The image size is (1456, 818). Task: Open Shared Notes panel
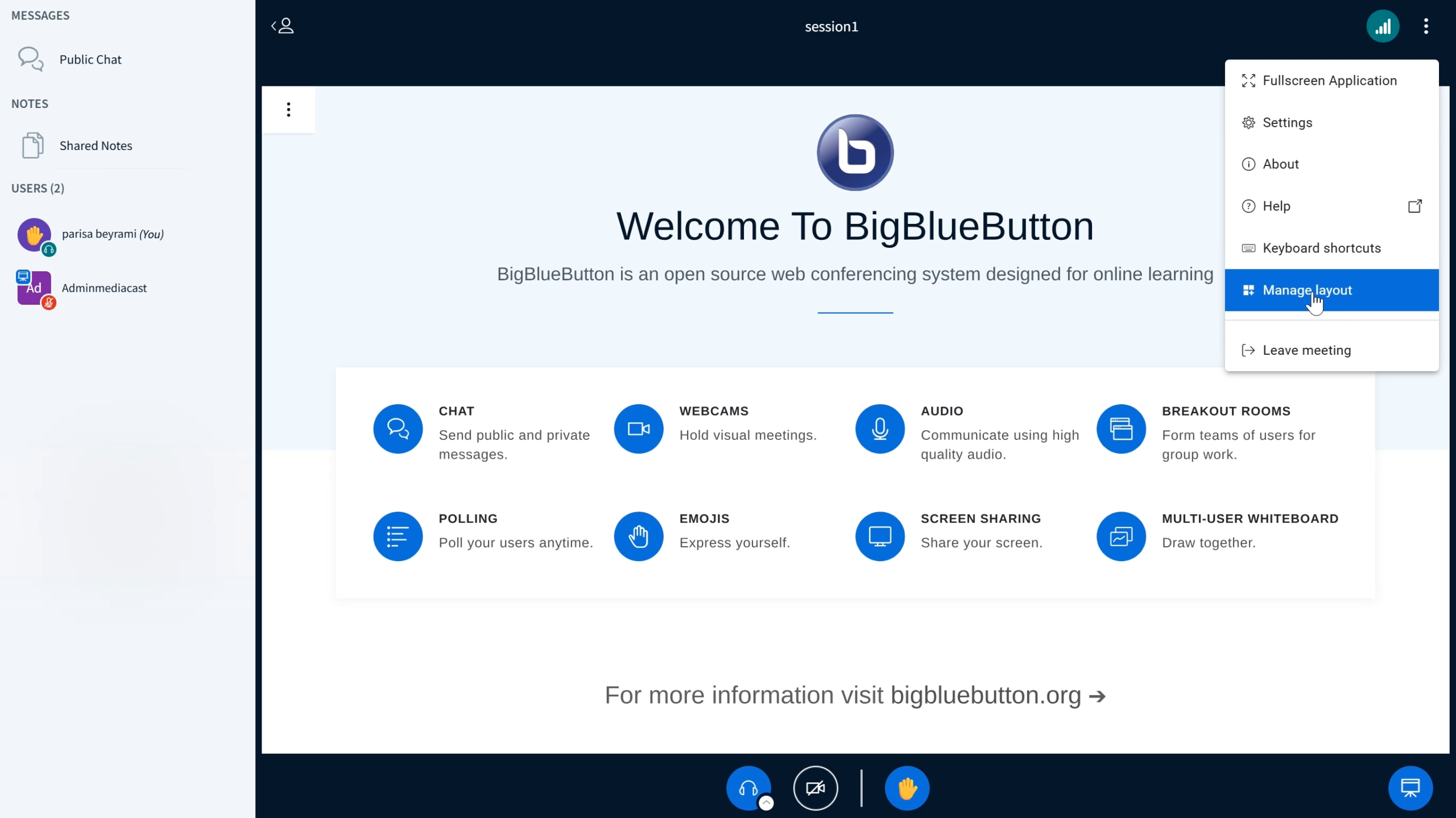coord(96,146)
